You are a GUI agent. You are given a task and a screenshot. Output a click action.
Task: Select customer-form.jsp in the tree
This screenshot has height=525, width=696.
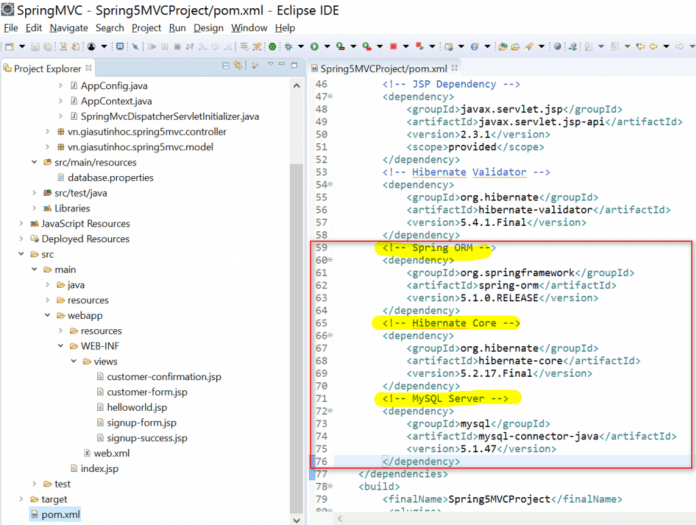147,392
